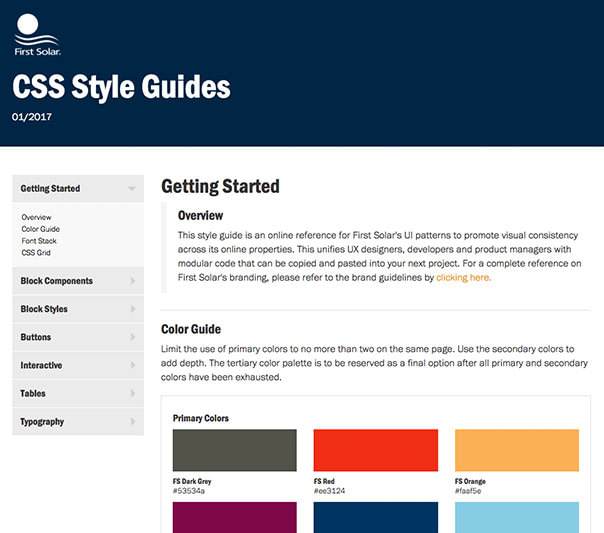This screenshot has height=533, width=604.
Task: Click the FS Red label
Action: tap(324, 481)
